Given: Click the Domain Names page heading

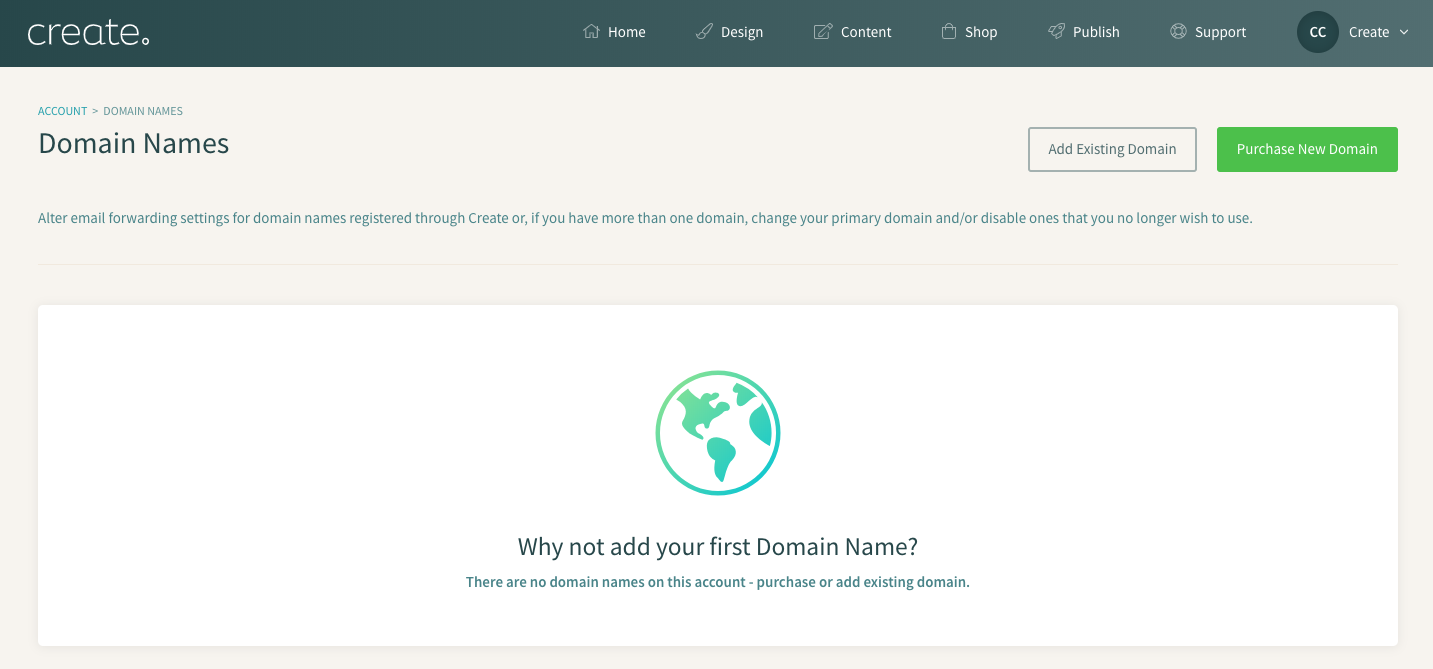Looking at the screenshot, I should (134, 144).
